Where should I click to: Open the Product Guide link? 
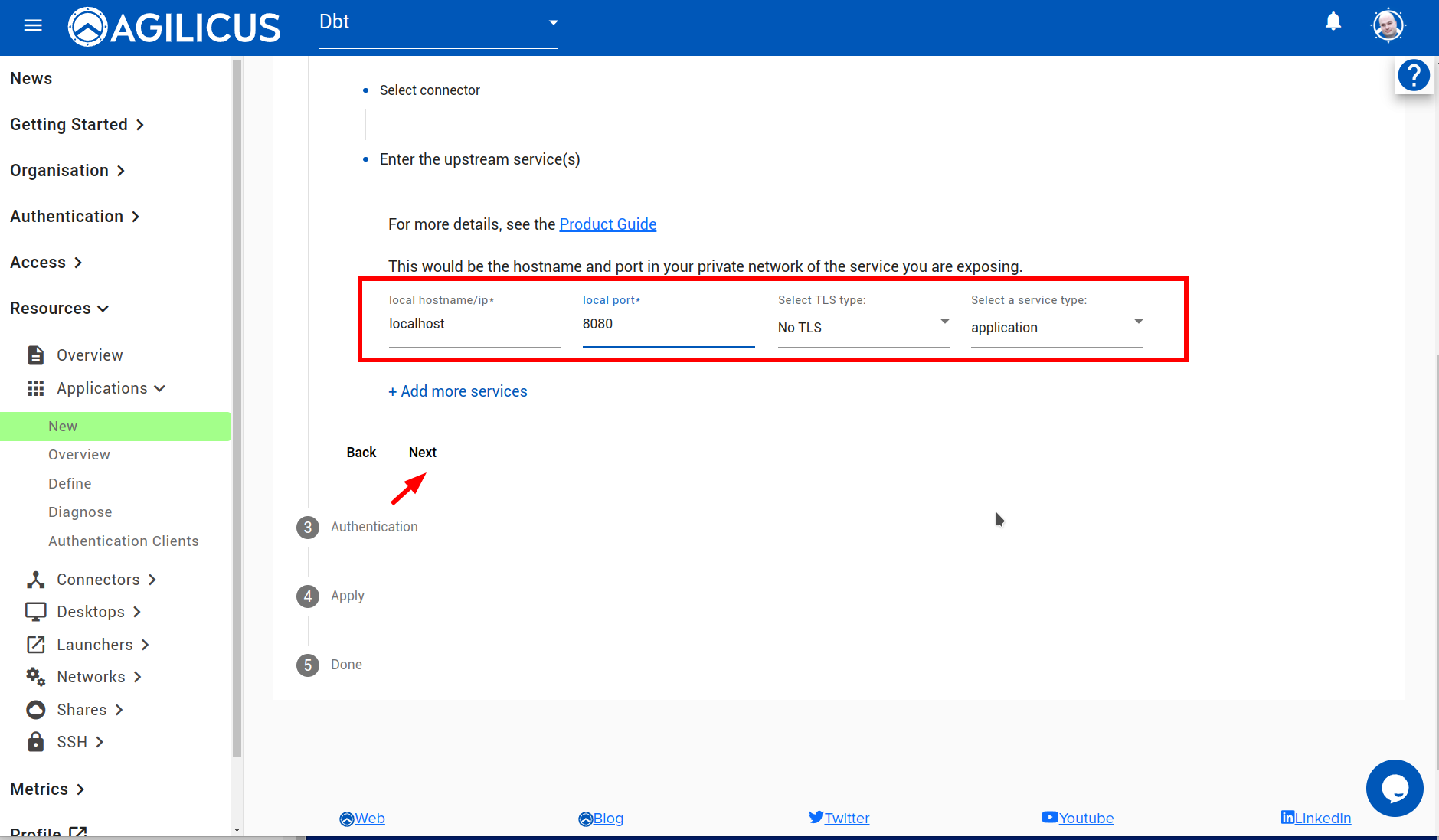[x=607, y=224]
